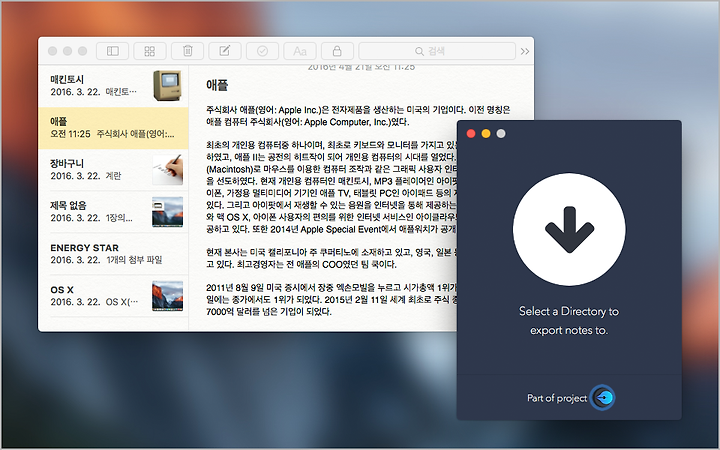The image size is (720, 450).
Task: Close the exporter window with red button
Action: pos(471,134)
